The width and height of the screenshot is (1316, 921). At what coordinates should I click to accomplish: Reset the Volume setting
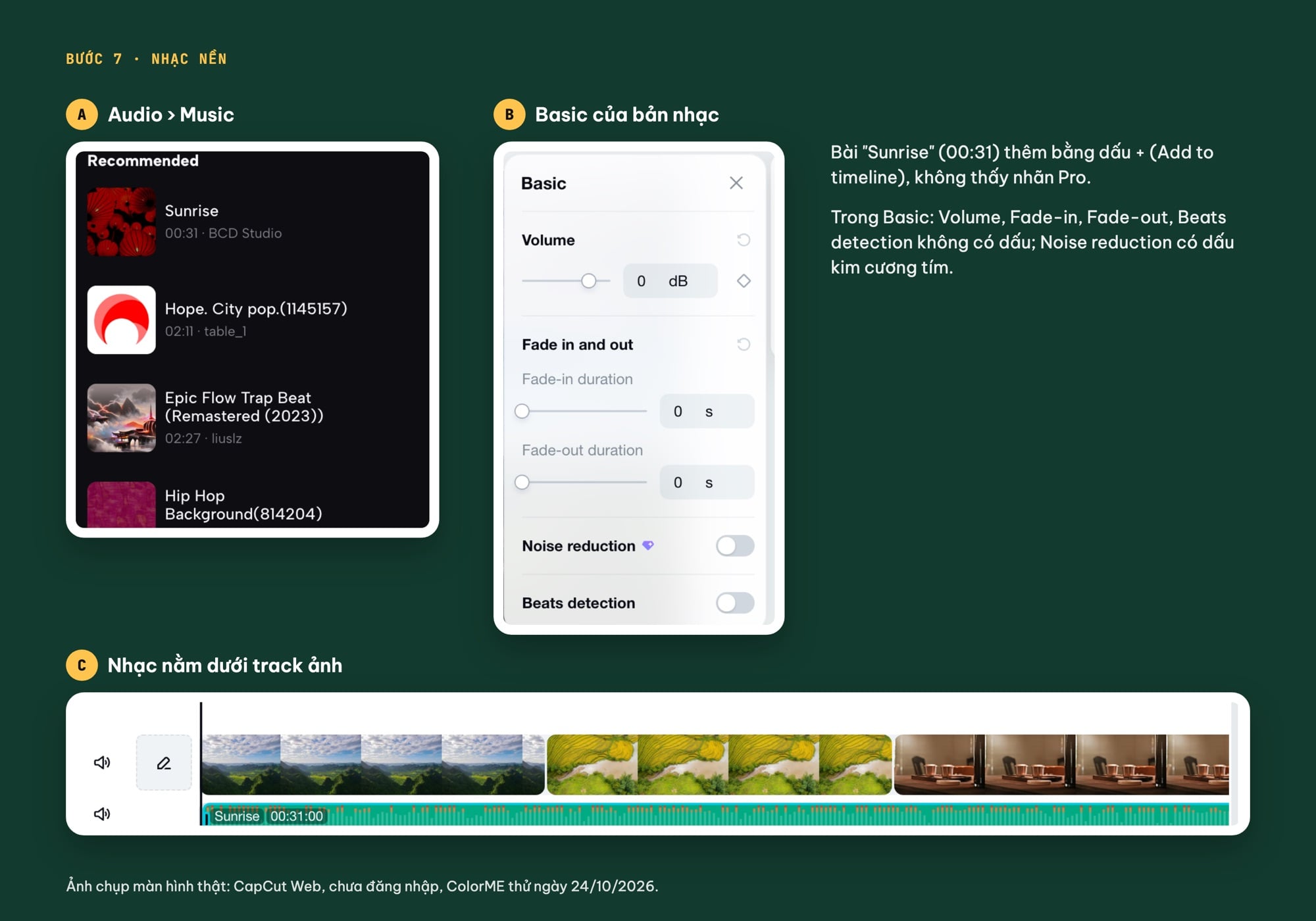[x=744, y=240]
